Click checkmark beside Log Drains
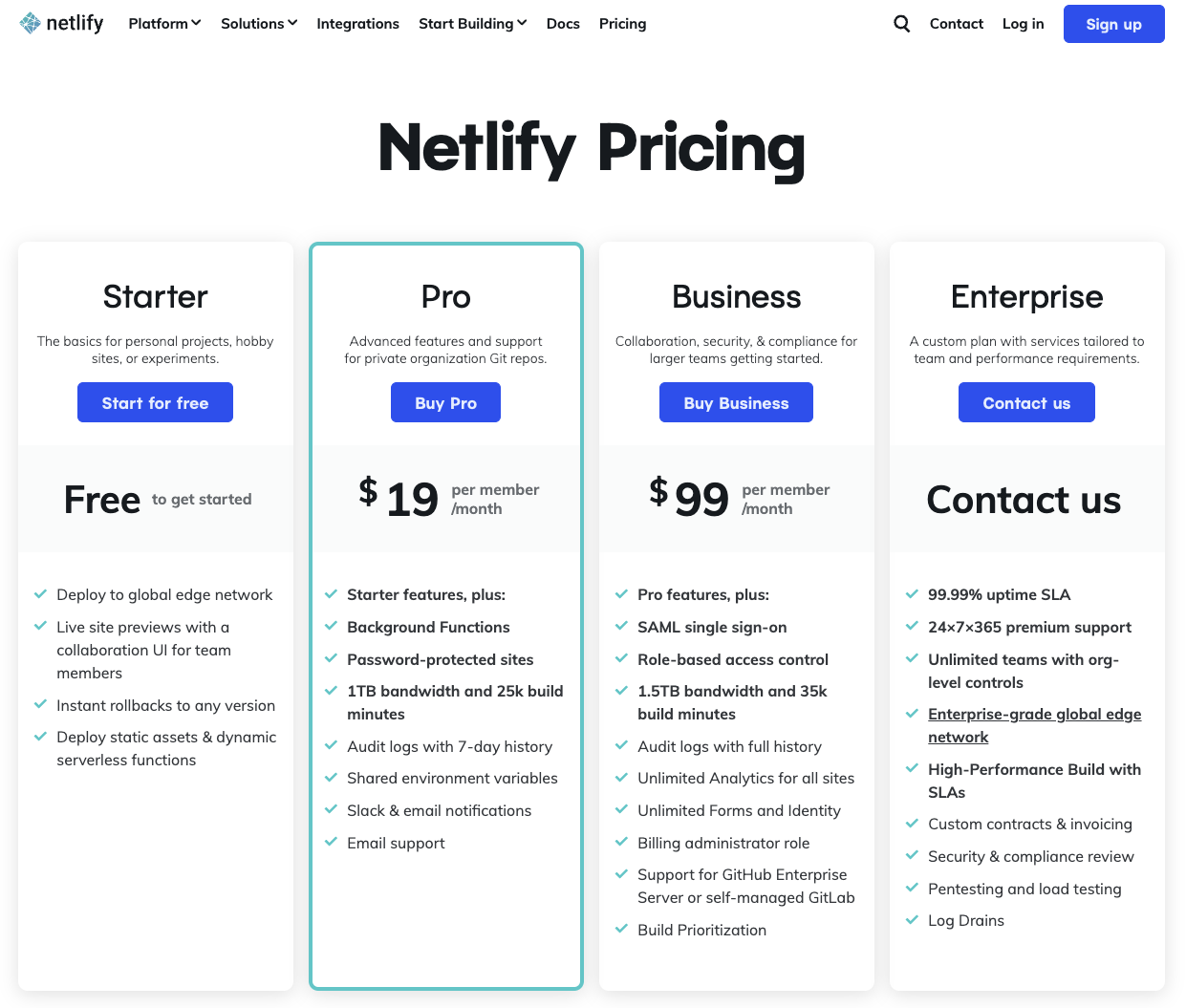1186x1008 pixels. [x=913, y=920]
